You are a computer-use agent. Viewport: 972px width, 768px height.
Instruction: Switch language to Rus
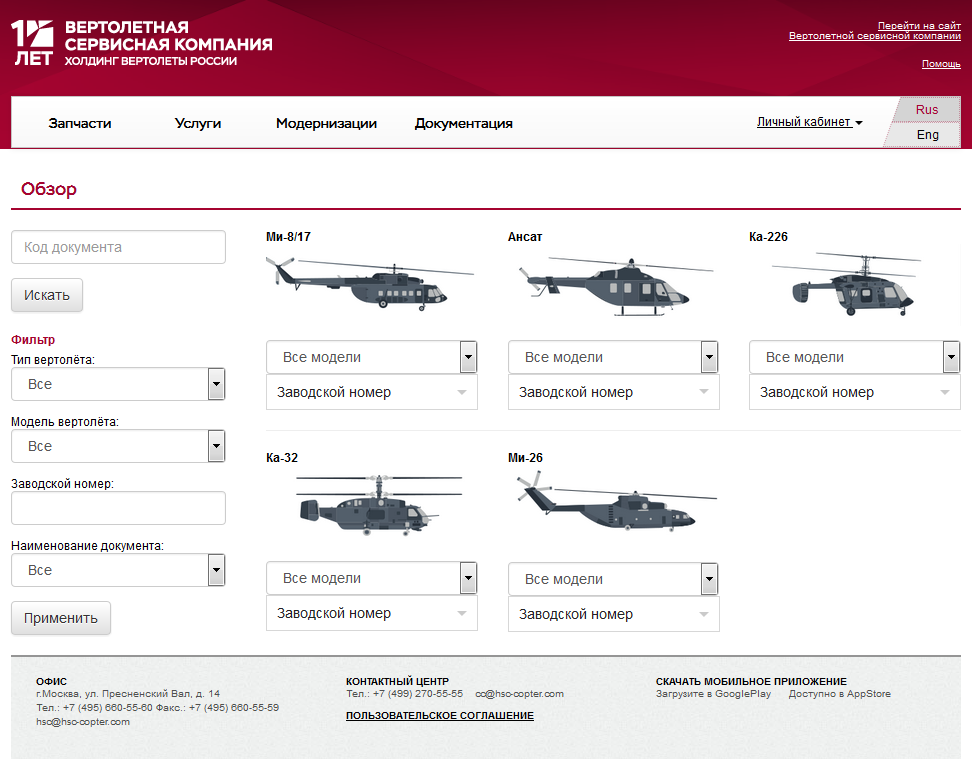(927, 110)
